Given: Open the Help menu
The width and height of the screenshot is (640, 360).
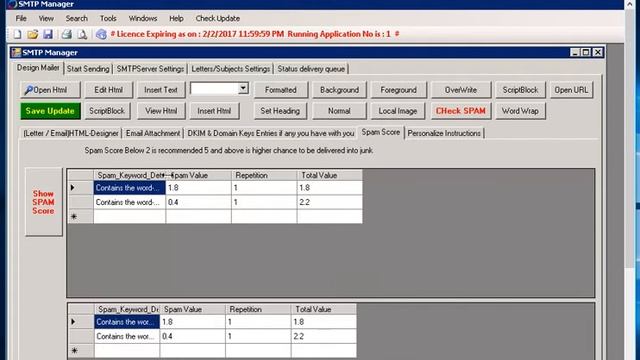Looking at the screenshot, I should pos(176,18).
